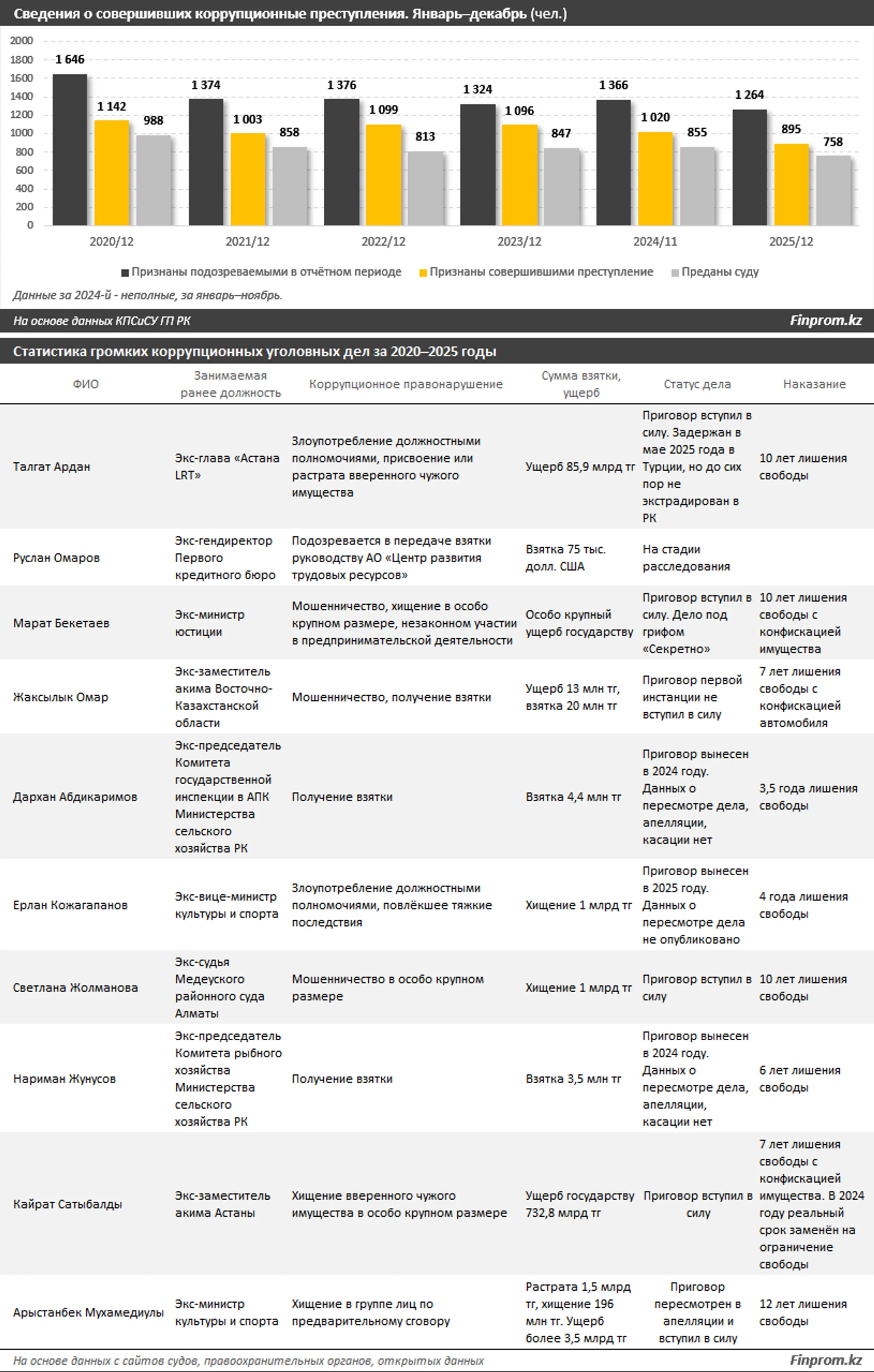This screenshot has height=1372, width=874.
Task: Click the Марат Бекетаев row name
Action: (61, 623)
